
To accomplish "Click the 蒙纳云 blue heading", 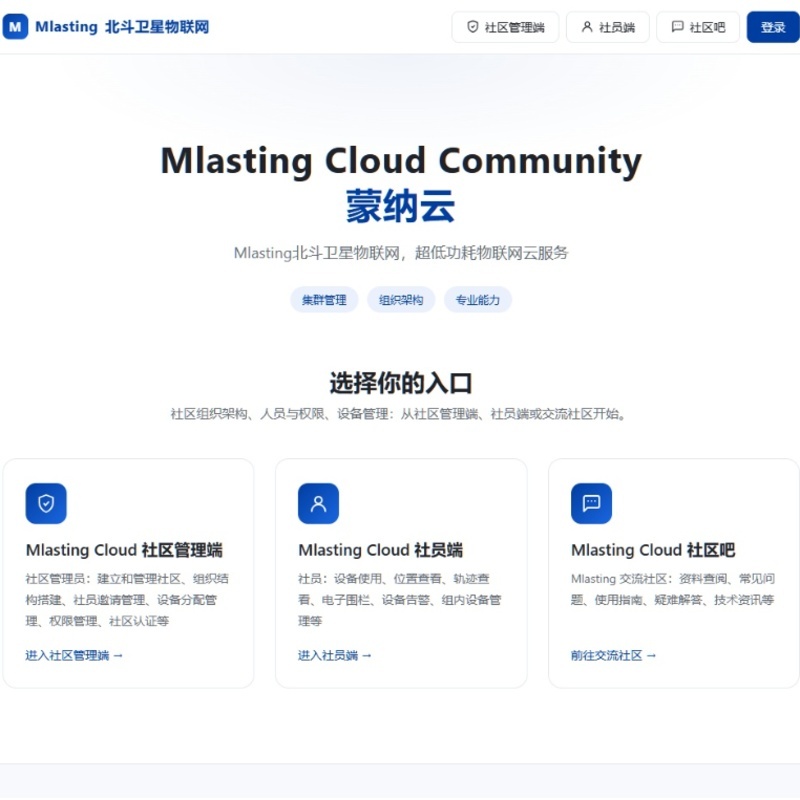I will click(401, 206).
